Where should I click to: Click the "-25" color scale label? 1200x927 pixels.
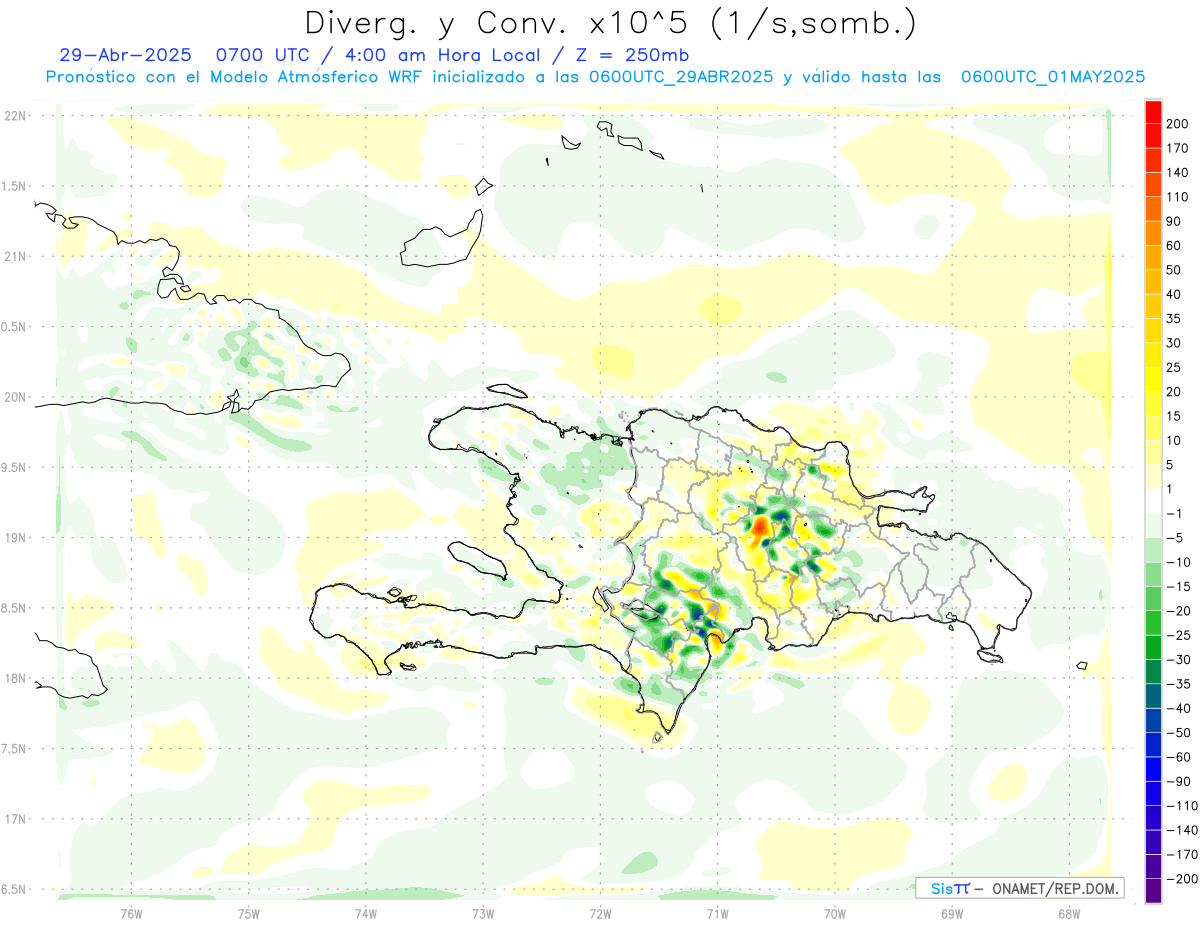point(1177,635)
